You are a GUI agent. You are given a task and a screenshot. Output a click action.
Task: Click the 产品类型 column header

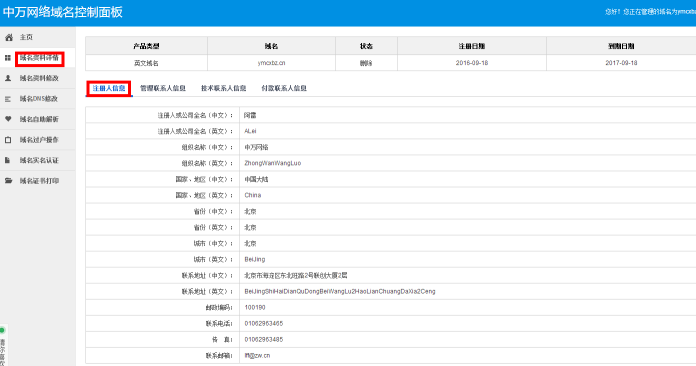click(146, 46)
